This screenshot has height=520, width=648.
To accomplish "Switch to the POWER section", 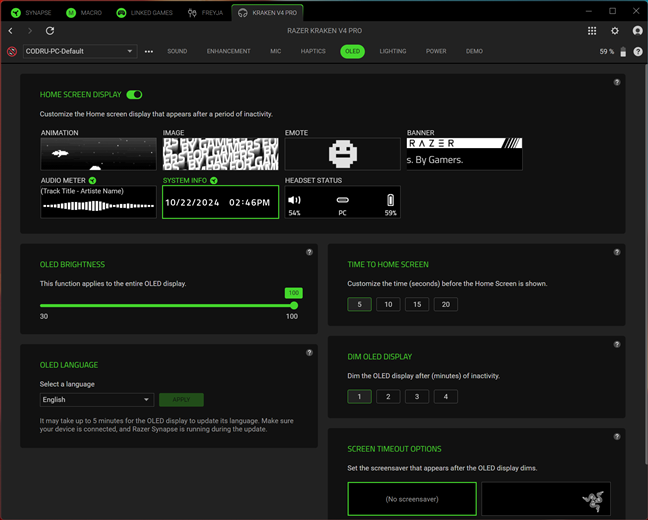I will tap(436, 51).
